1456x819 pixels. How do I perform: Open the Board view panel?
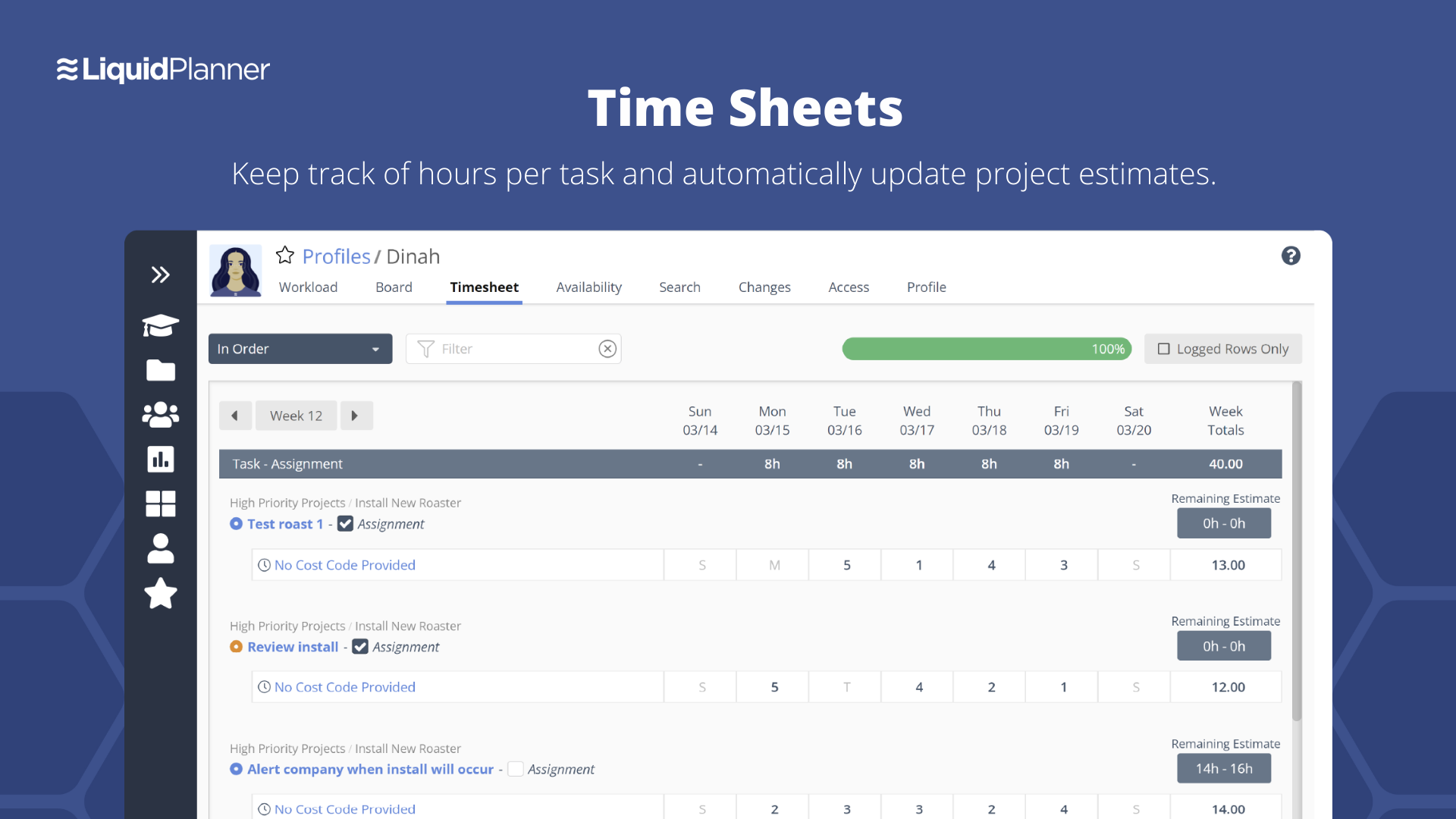tap(393, 287)
